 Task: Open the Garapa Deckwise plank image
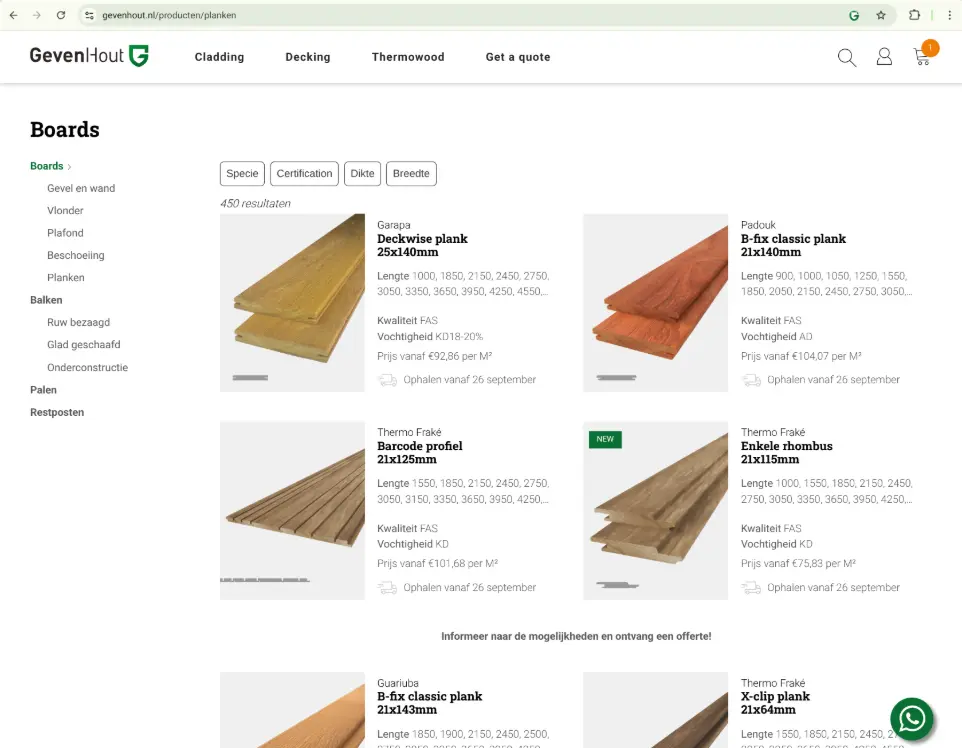[292, 303]
